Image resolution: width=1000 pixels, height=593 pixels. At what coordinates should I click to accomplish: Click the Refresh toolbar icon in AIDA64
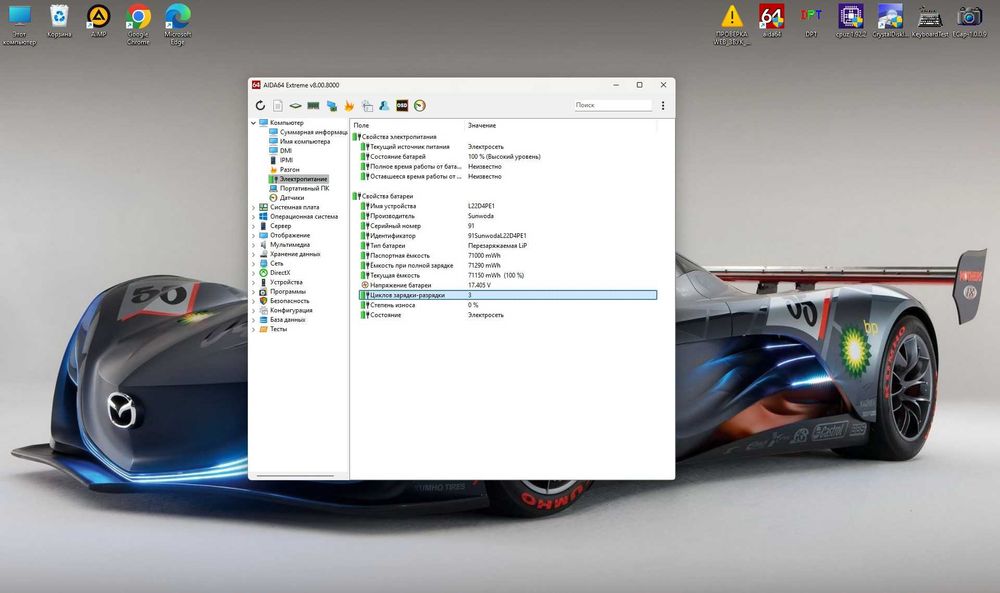(x=260, y=105)
